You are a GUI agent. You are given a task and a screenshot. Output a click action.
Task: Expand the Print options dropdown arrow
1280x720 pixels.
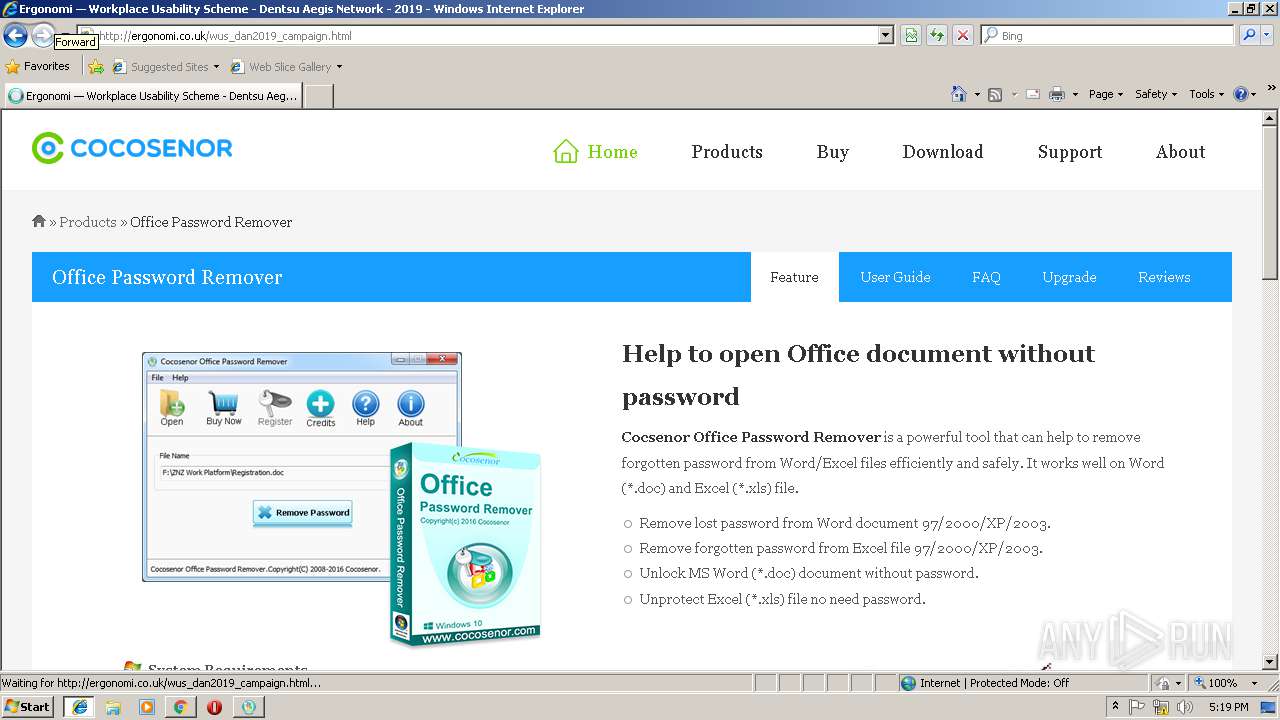[x=1075, y=94]
